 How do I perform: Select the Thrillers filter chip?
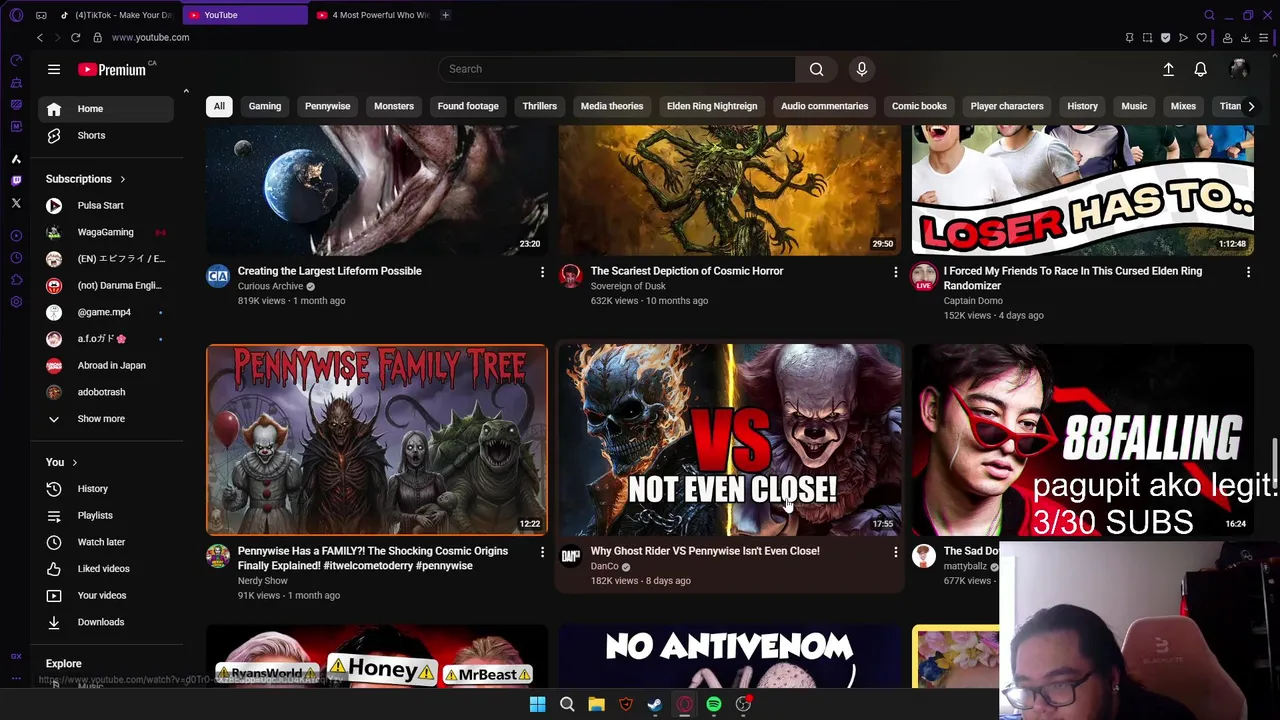tap(539, 106)
